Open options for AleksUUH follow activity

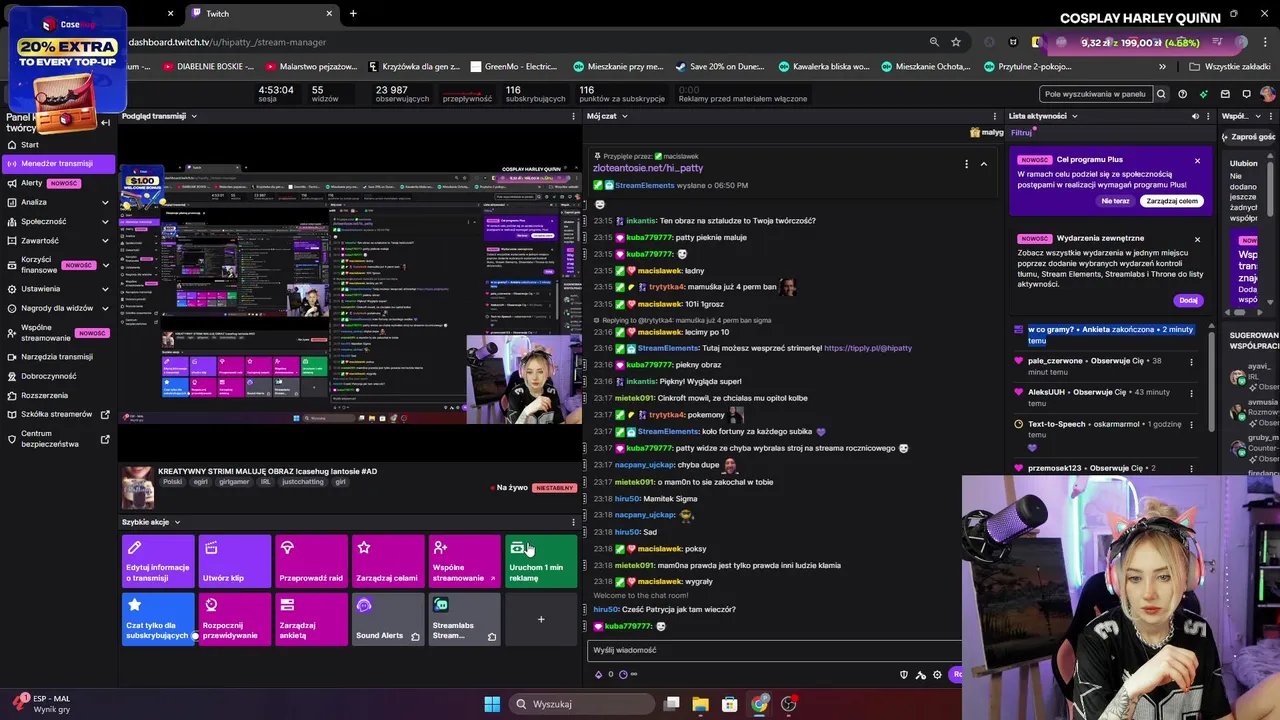(x=1191, y=394)
